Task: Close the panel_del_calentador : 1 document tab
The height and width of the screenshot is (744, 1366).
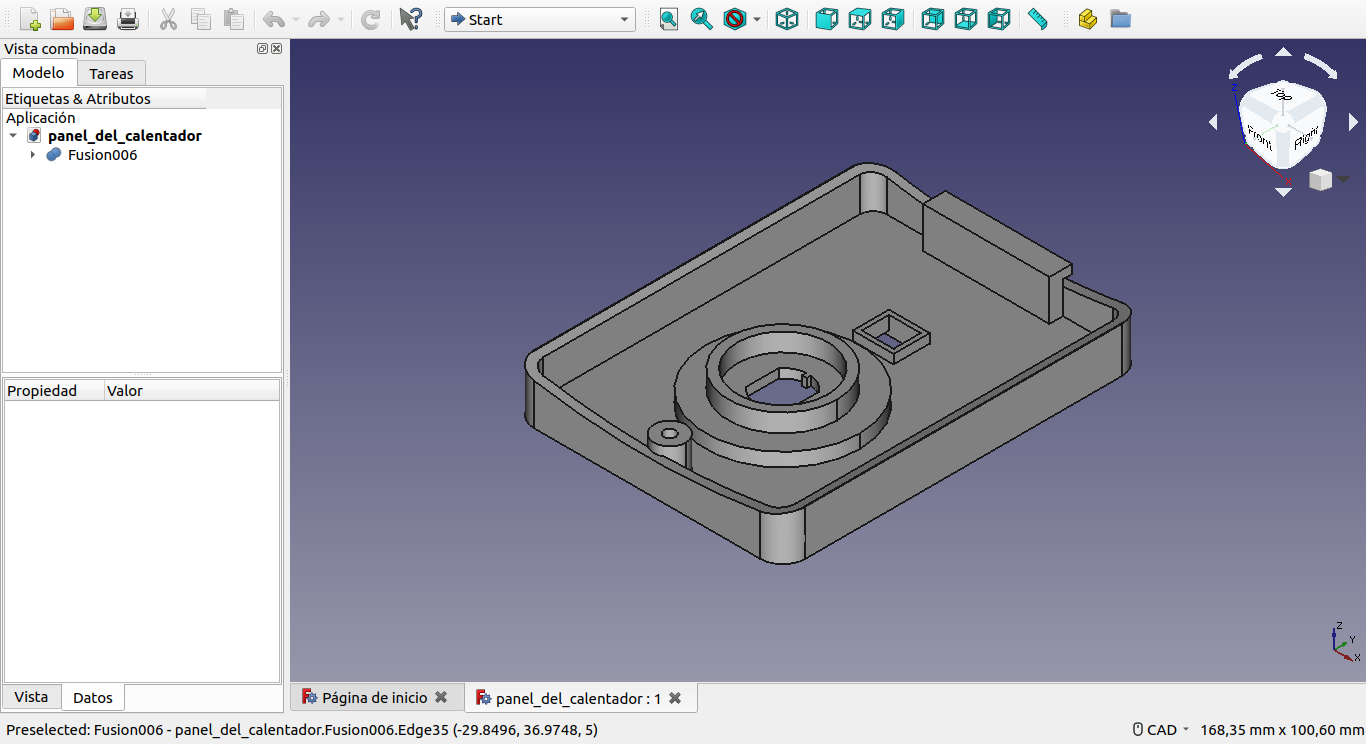Action: tap(675, 698)
